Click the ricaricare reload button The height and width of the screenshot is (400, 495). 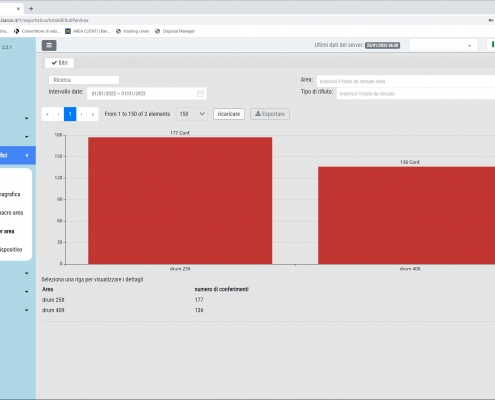[229, 114]
